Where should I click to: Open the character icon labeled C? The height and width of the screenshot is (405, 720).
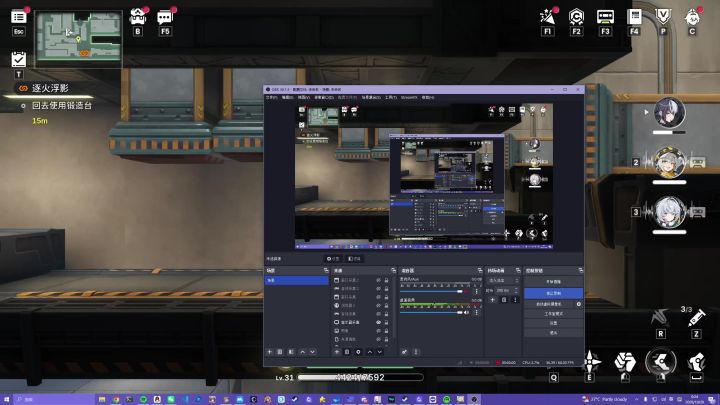[692, 17]
